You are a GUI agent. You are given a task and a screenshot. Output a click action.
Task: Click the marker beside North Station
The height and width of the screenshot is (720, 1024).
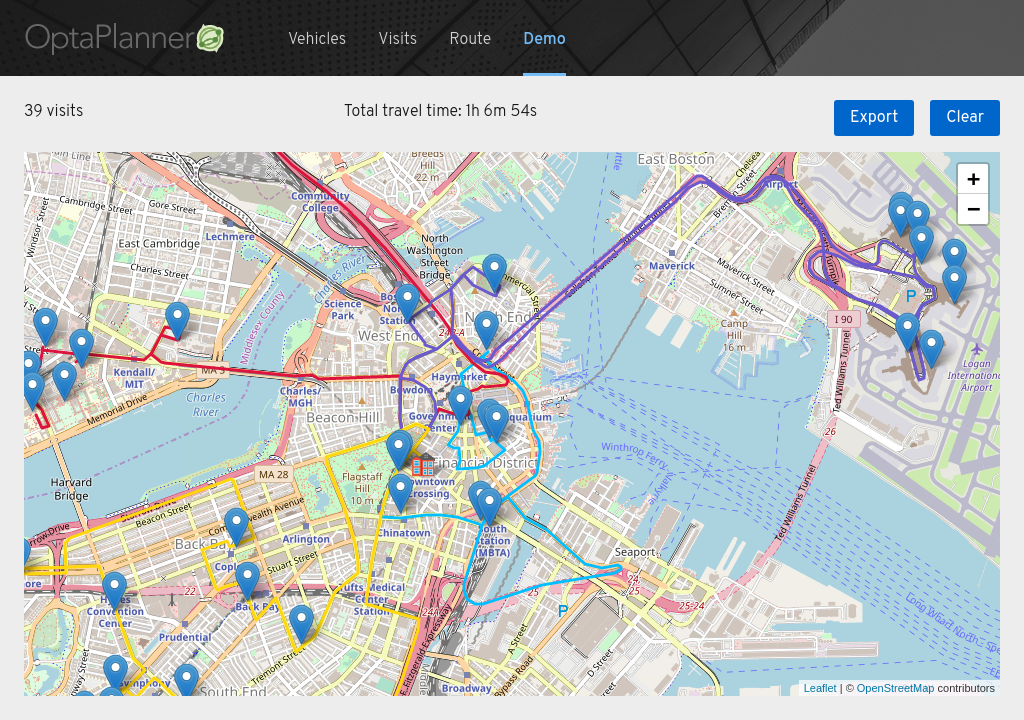click(x=407, y=302)
